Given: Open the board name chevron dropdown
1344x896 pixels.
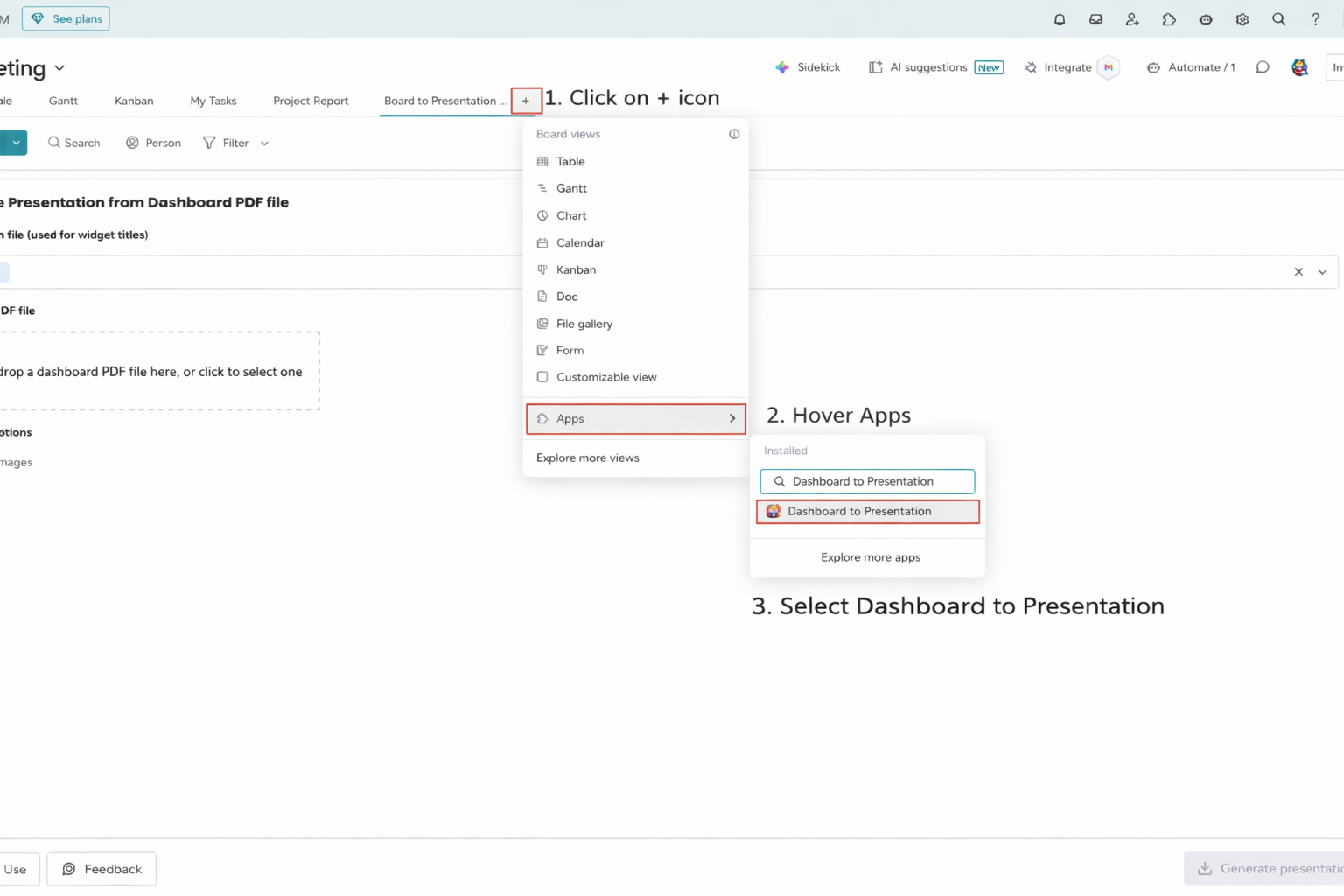Looking at the screenshot, I should 59,68.
